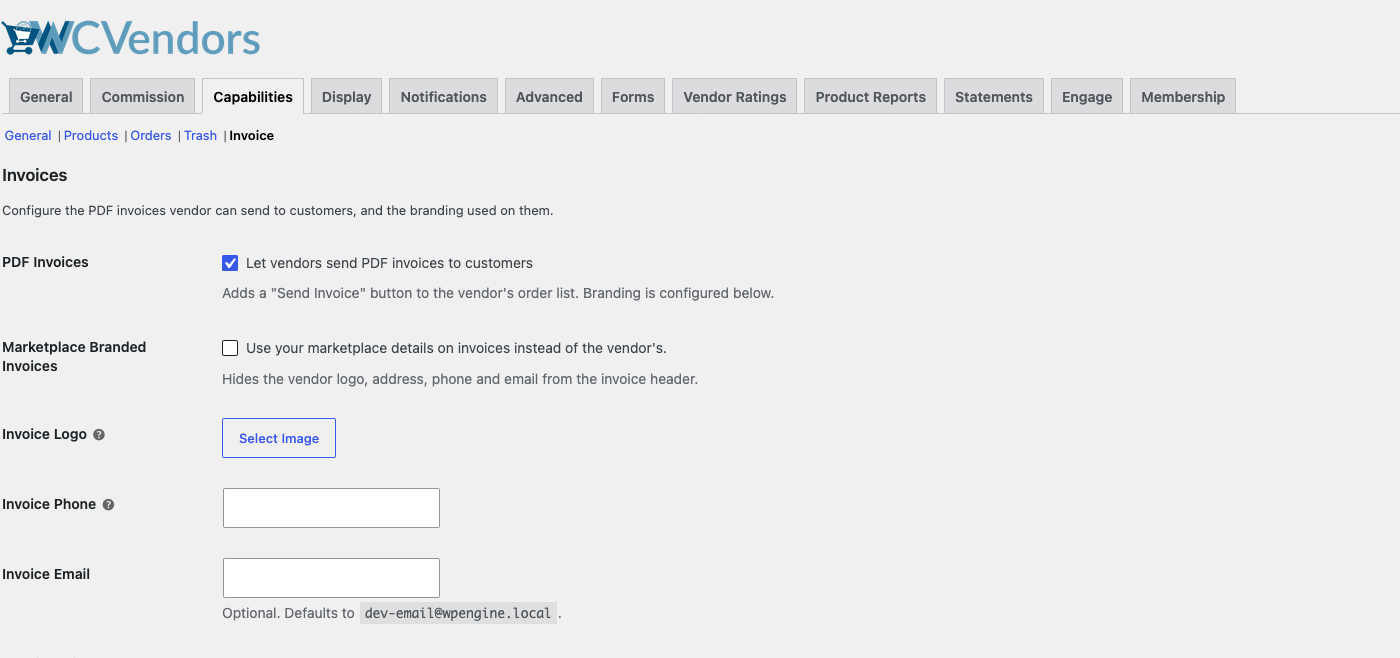Switch to the Forms tab
This screenshot has width=1400, height=658.
click(633, 97)
